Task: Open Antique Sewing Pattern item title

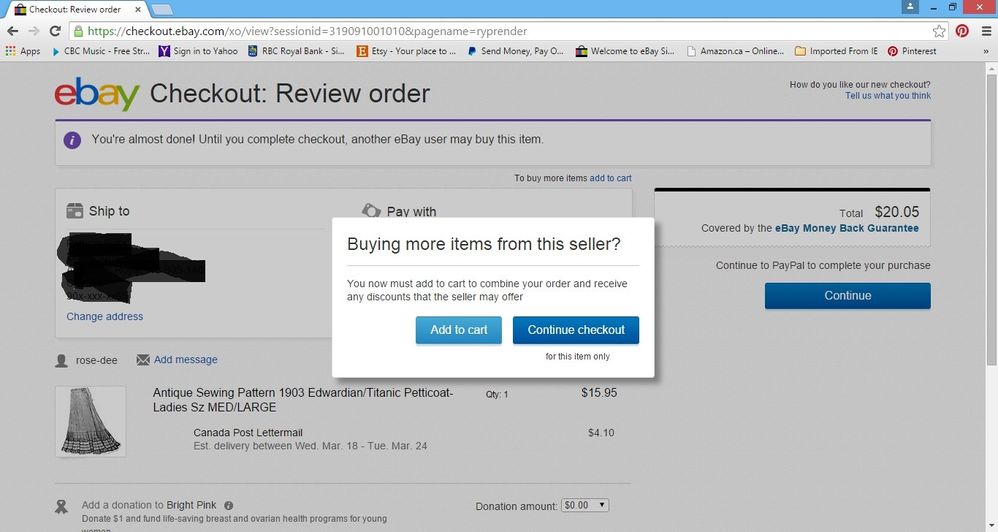Action: click(302, 400)
